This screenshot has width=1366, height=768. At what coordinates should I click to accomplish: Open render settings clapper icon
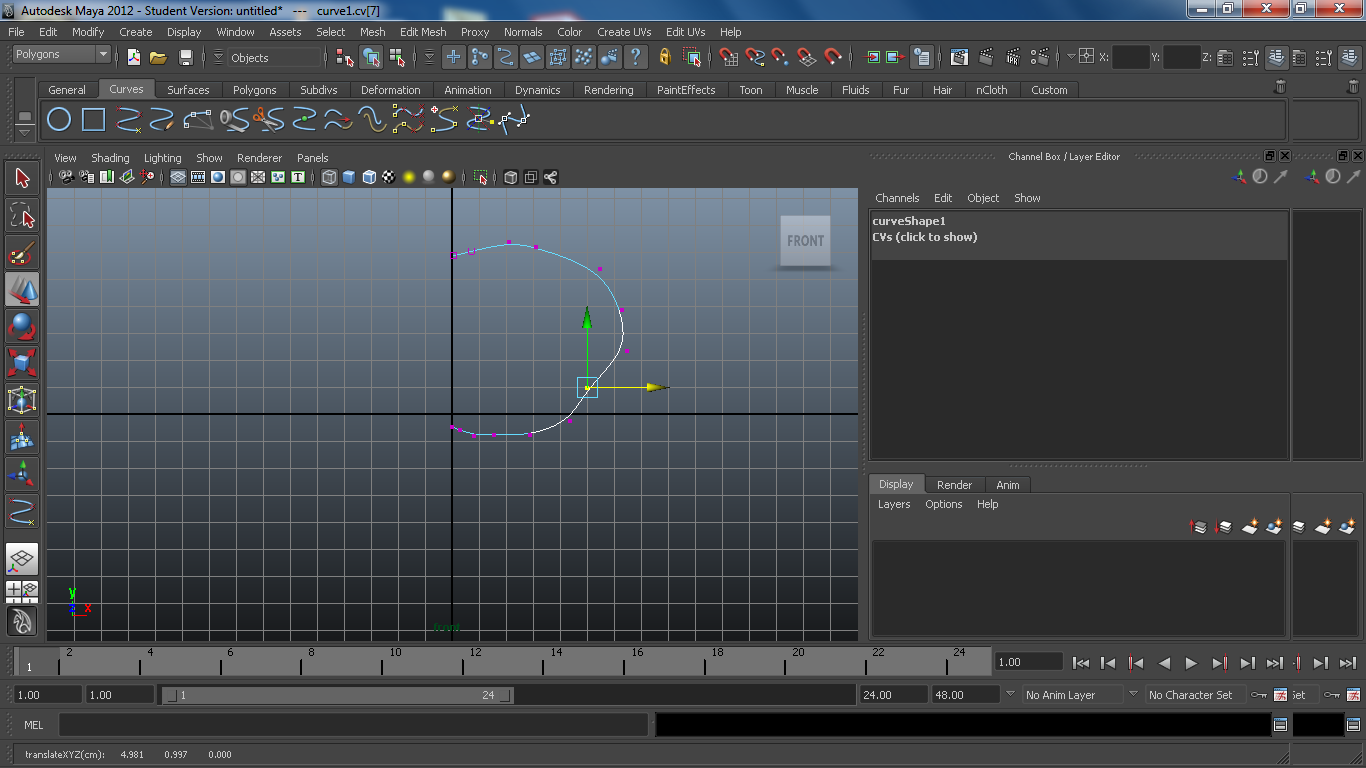coord(1041,57)
